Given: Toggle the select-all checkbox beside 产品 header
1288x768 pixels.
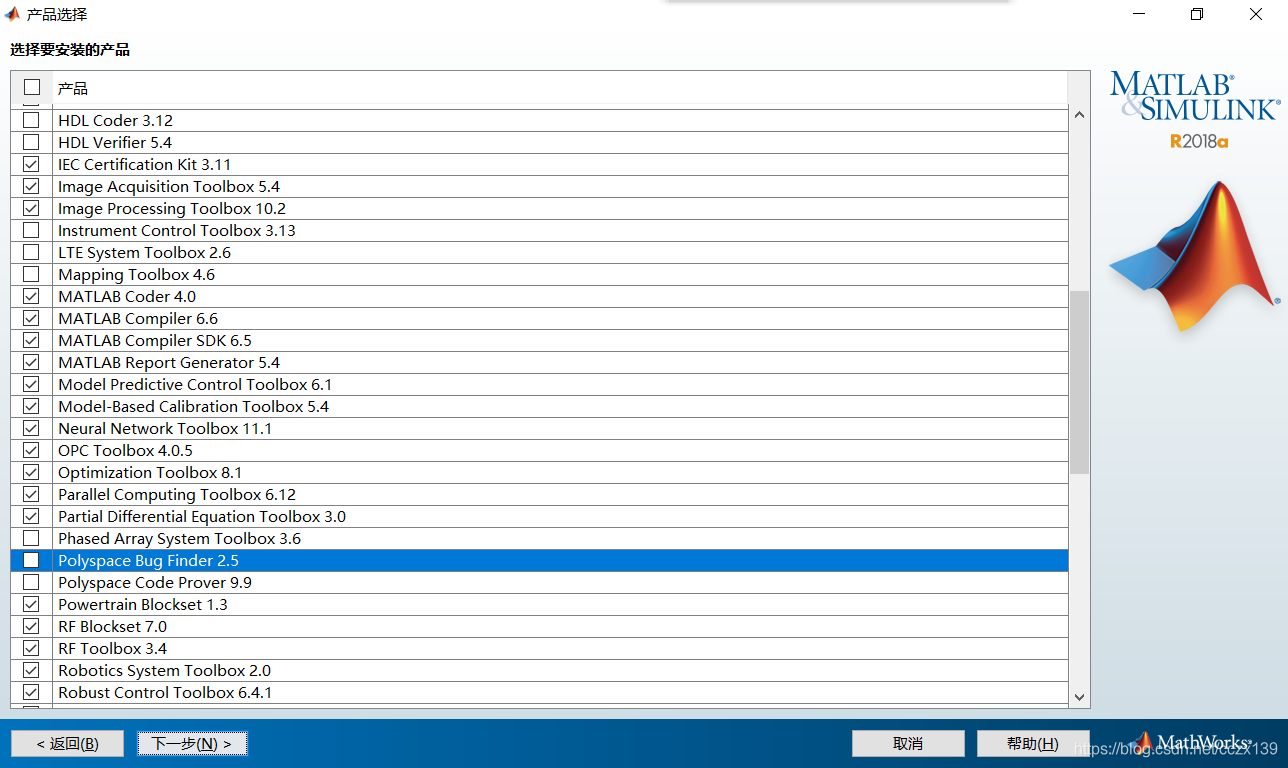Looking at the screenshot, I should point(32,88).
